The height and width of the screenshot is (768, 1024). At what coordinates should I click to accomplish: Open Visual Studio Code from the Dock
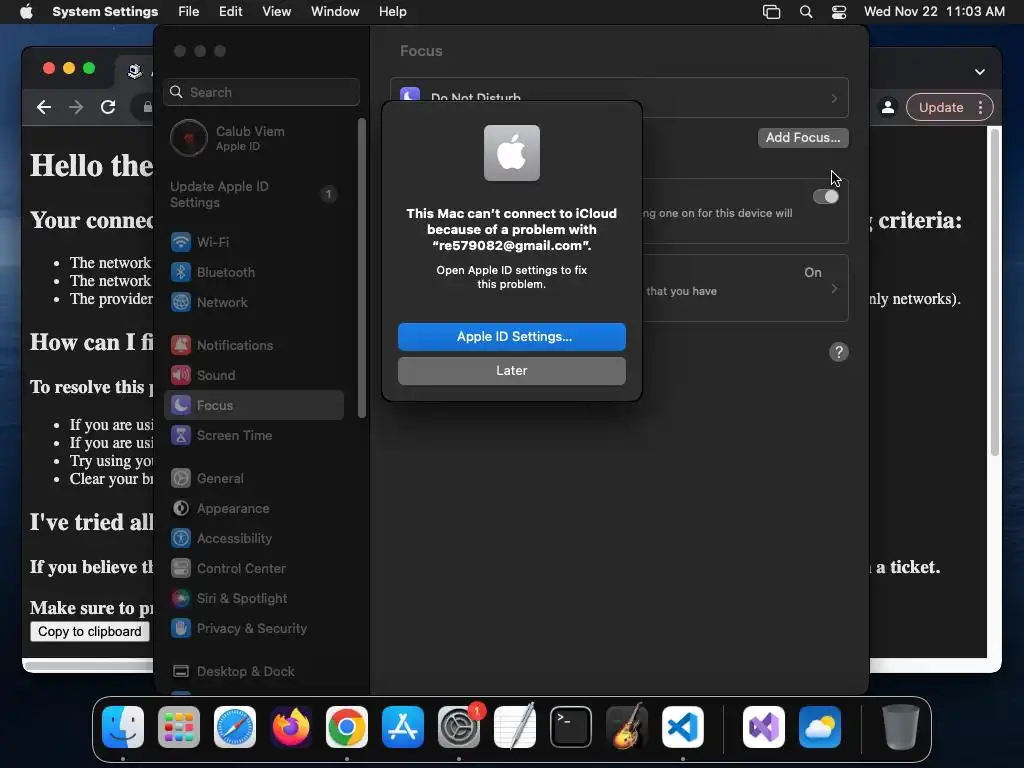click(682, 727)
